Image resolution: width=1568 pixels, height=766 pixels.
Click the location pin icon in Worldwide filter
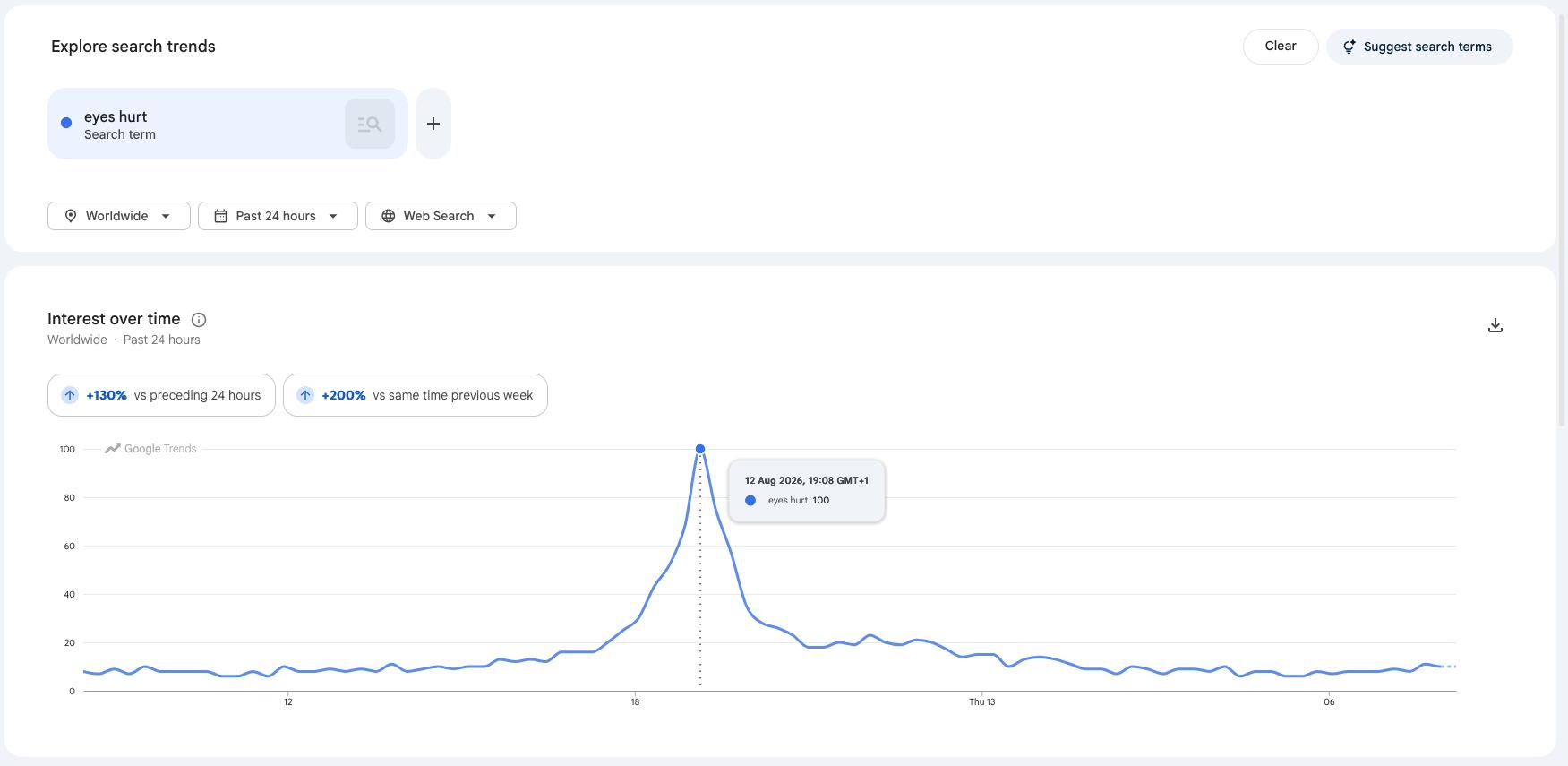click(x=71, y=216)
